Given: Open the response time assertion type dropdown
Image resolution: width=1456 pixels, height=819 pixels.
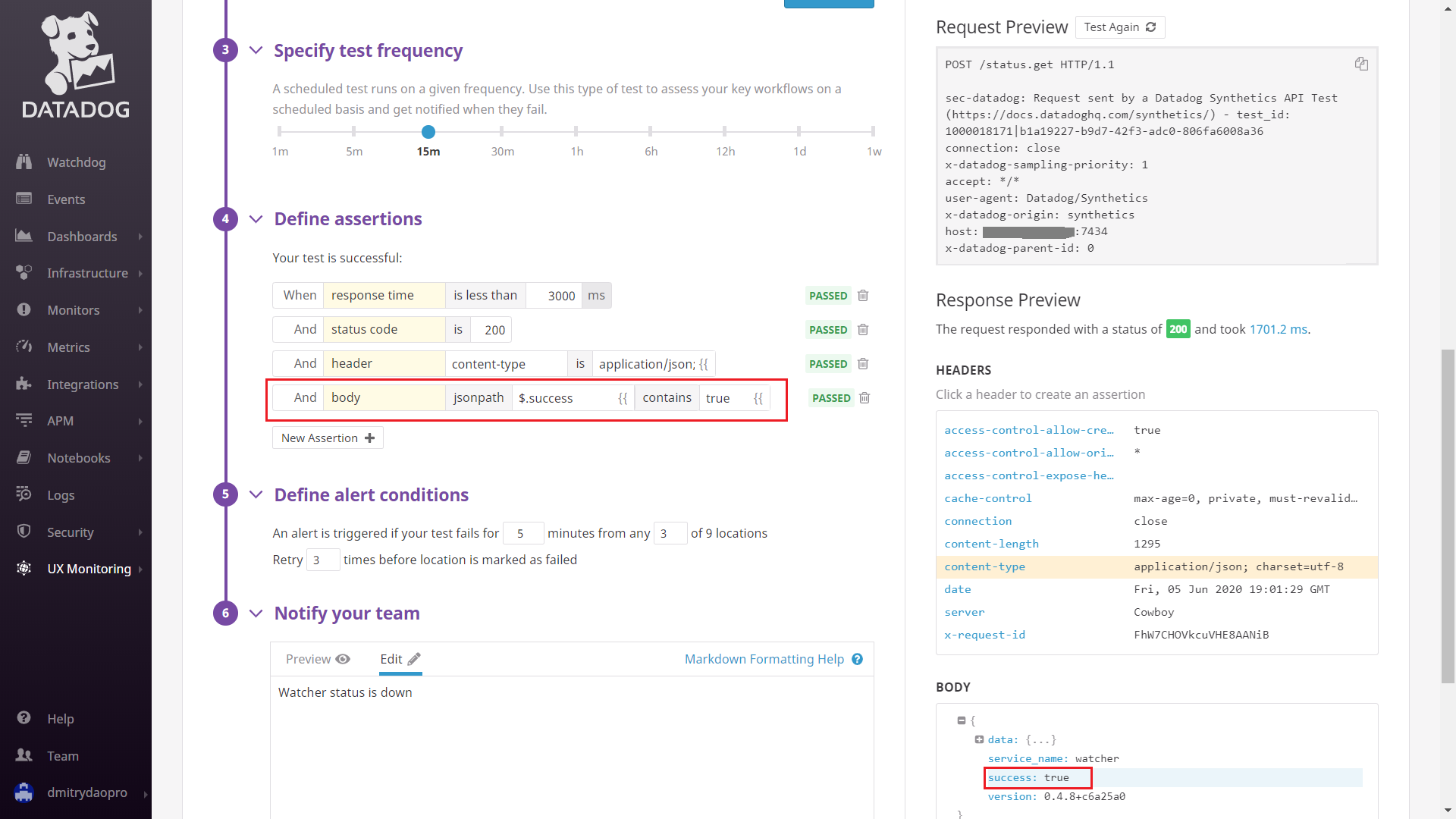Looking at the screenshot, I should (x=384, y=296).
